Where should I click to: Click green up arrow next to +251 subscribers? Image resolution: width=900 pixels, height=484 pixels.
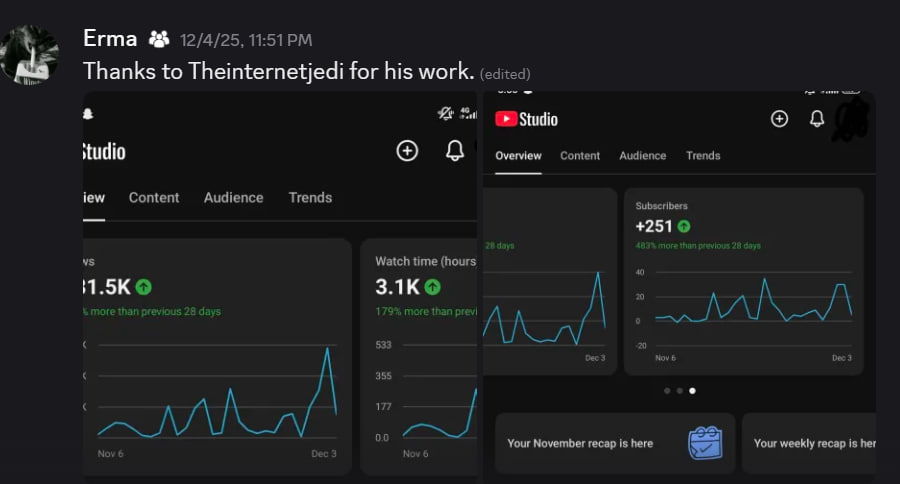point(684,227)
